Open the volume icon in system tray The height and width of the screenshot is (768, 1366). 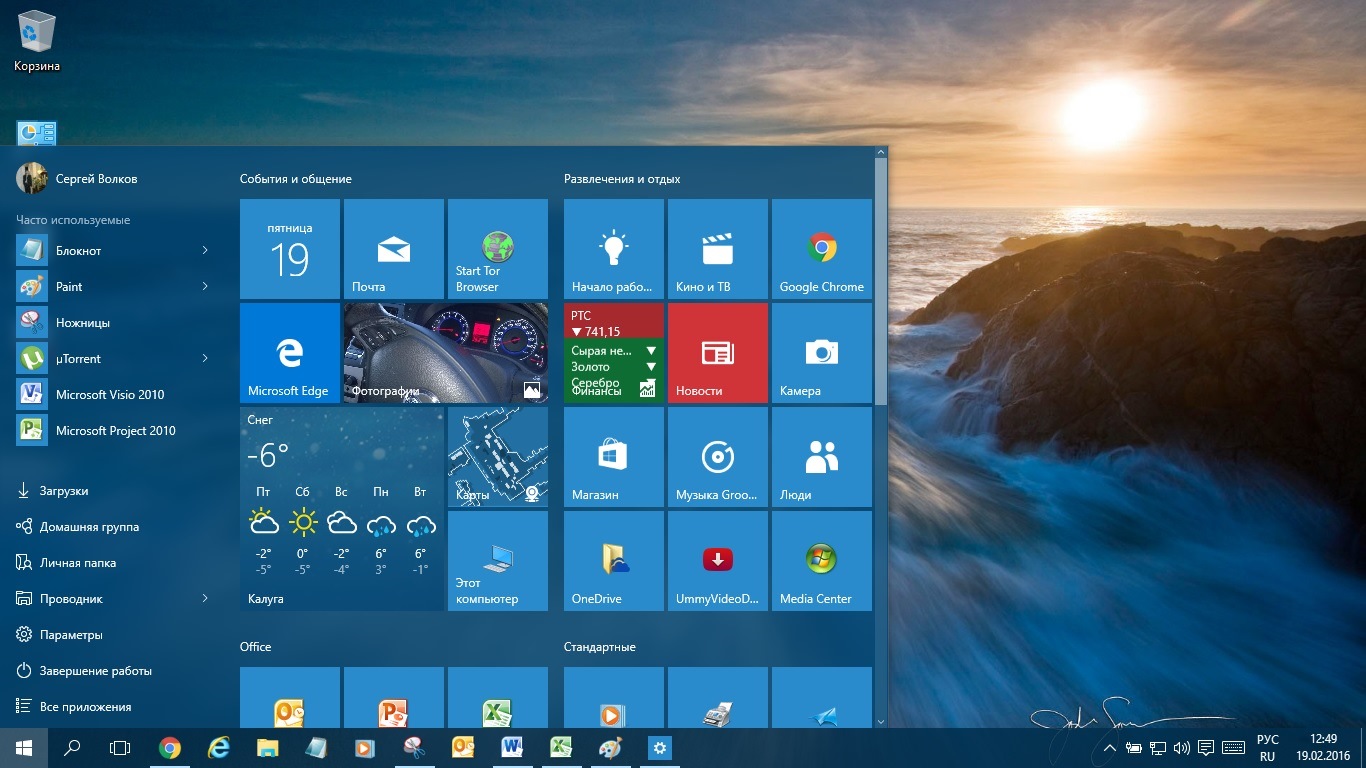(1181, 748)
